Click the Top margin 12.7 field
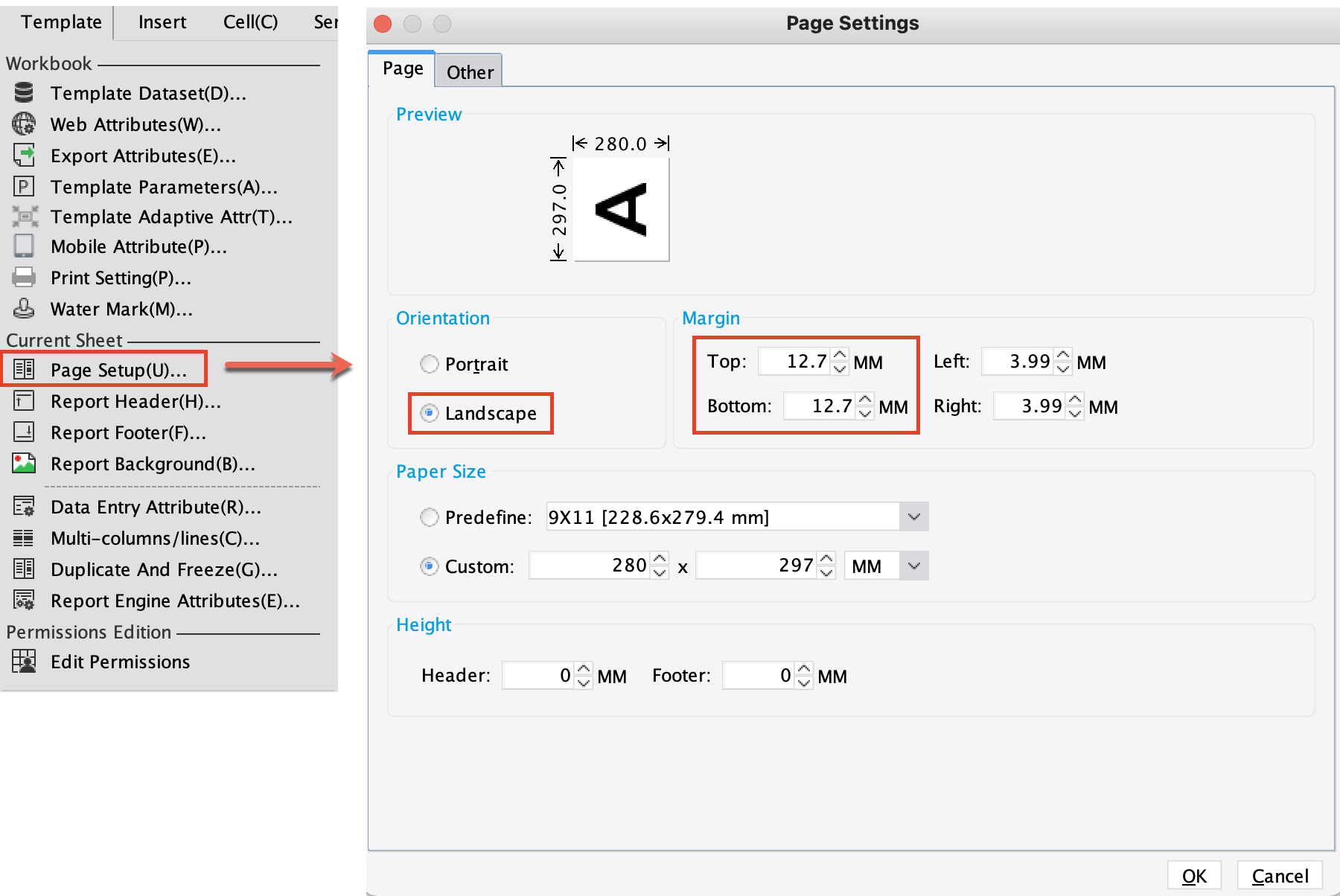Viewport: 1340px width, 896px height. (x=795, y=361)
